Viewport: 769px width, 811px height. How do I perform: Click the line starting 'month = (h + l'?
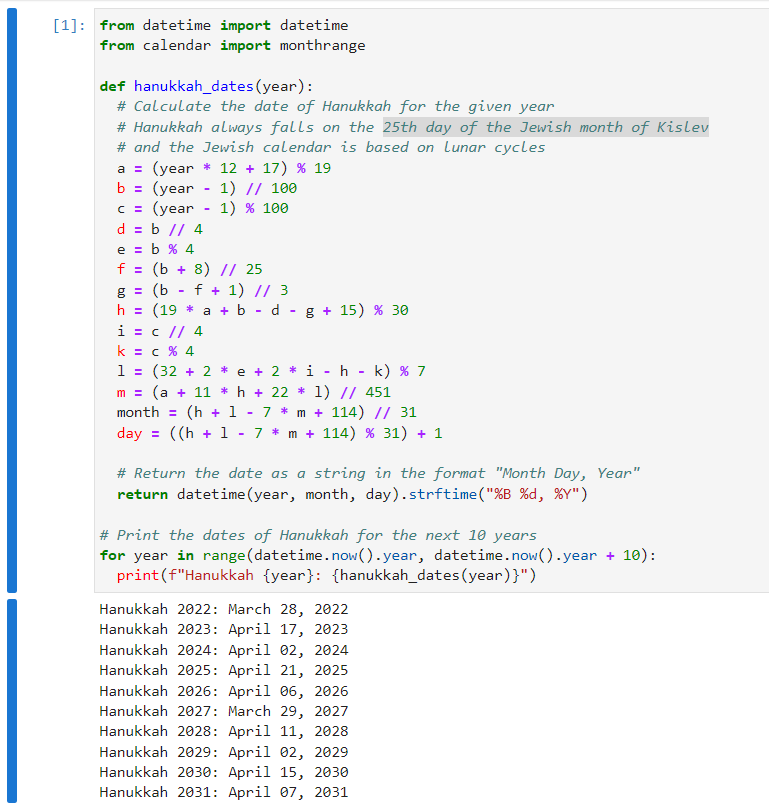click(267, 412)
